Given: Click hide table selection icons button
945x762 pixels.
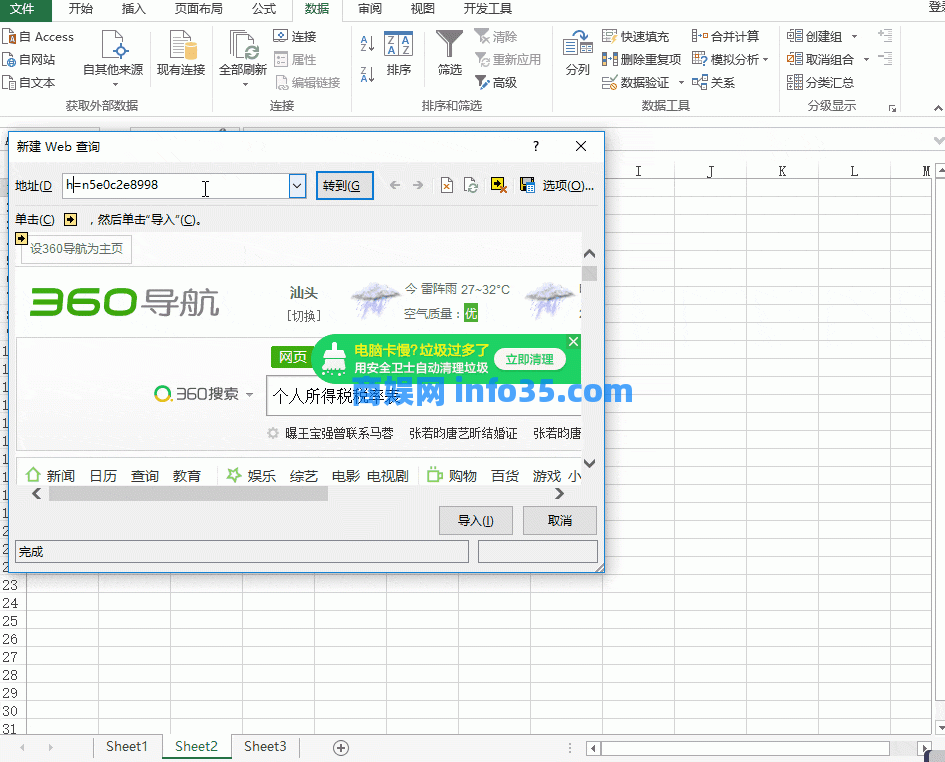Looking at the screenshot, I should (498, 185).
